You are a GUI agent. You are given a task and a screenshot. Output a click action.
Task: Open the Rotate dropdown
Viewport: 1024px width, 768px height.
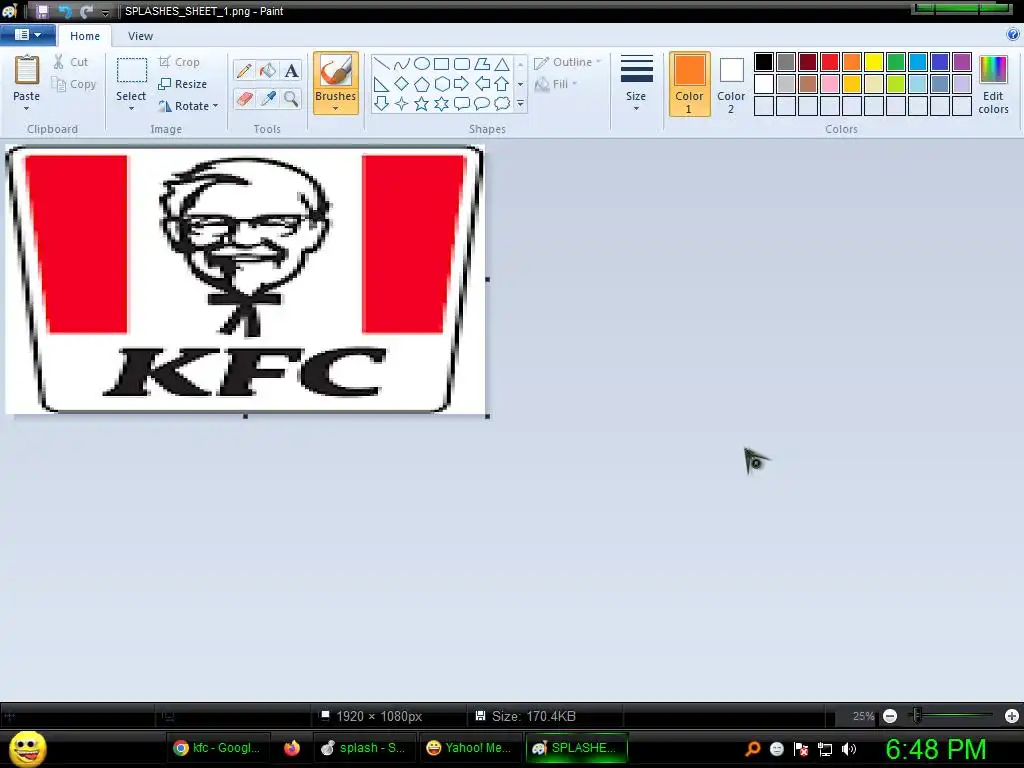tap(188, 106)
